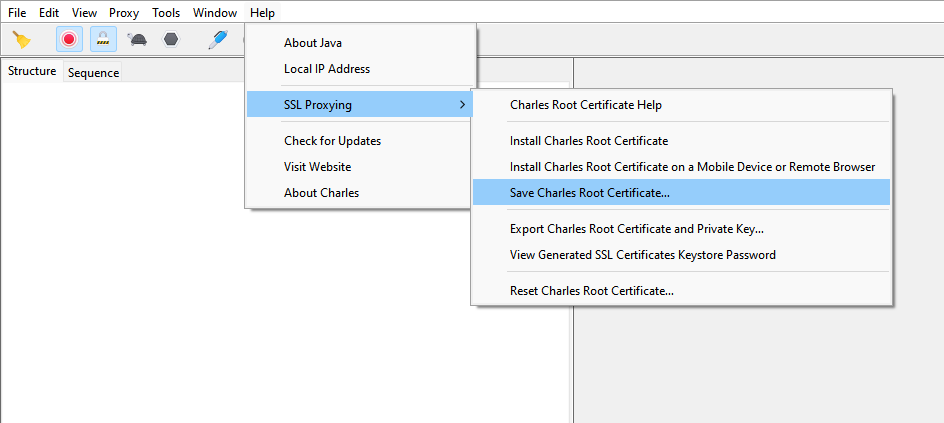Select Reset Charles Root Certificate...
Image resolution: width=944 pixels, height=423 pixels.
click(682, 291)
